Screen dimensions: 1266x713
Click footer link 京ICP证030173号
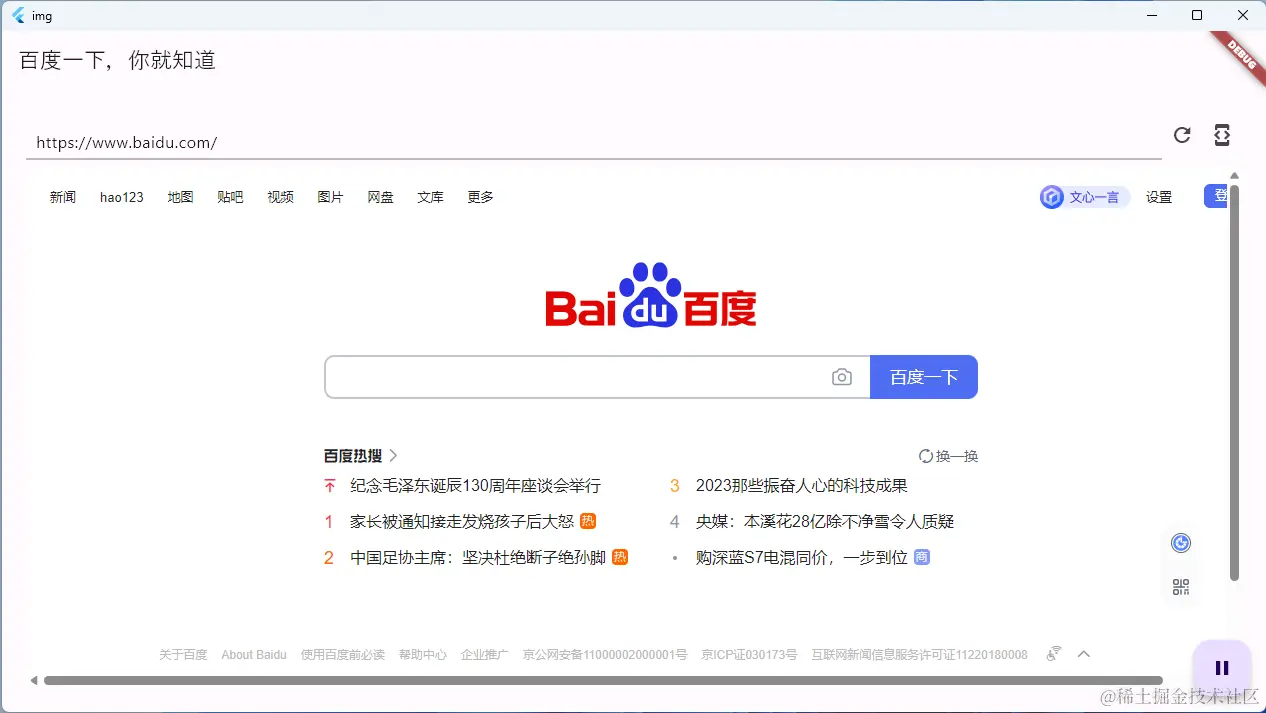(x=749, y=655)
